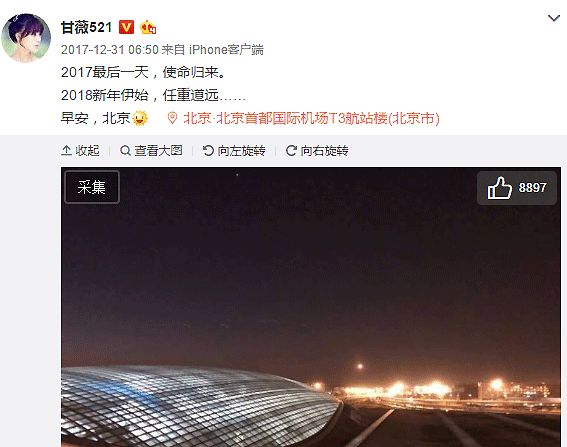Click the location pin icon
This screenshot has width=567, height=447.
(x=172, y=118)
